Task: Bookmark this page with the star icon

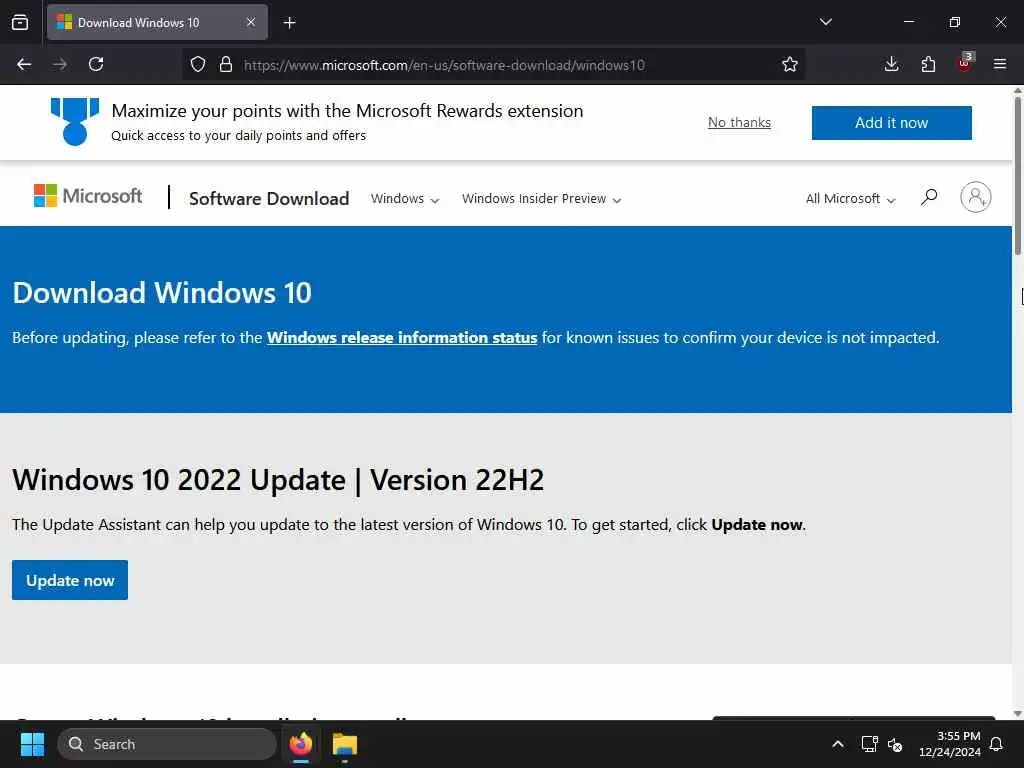Action: (x=790, y=64)
